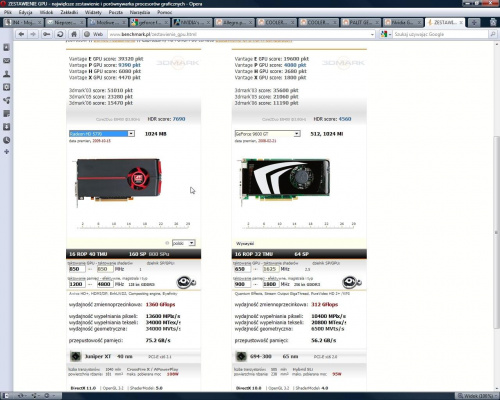500x400 pixels.
Task: Open the Contacts panel in sidebar
Action: click(x=6, y=74)
